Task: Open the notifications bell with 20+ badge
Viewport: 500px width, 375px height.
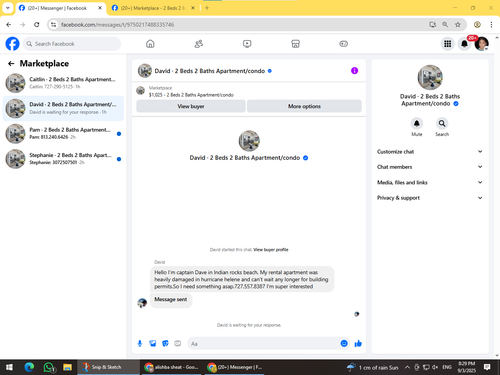Action: [464, 44]
